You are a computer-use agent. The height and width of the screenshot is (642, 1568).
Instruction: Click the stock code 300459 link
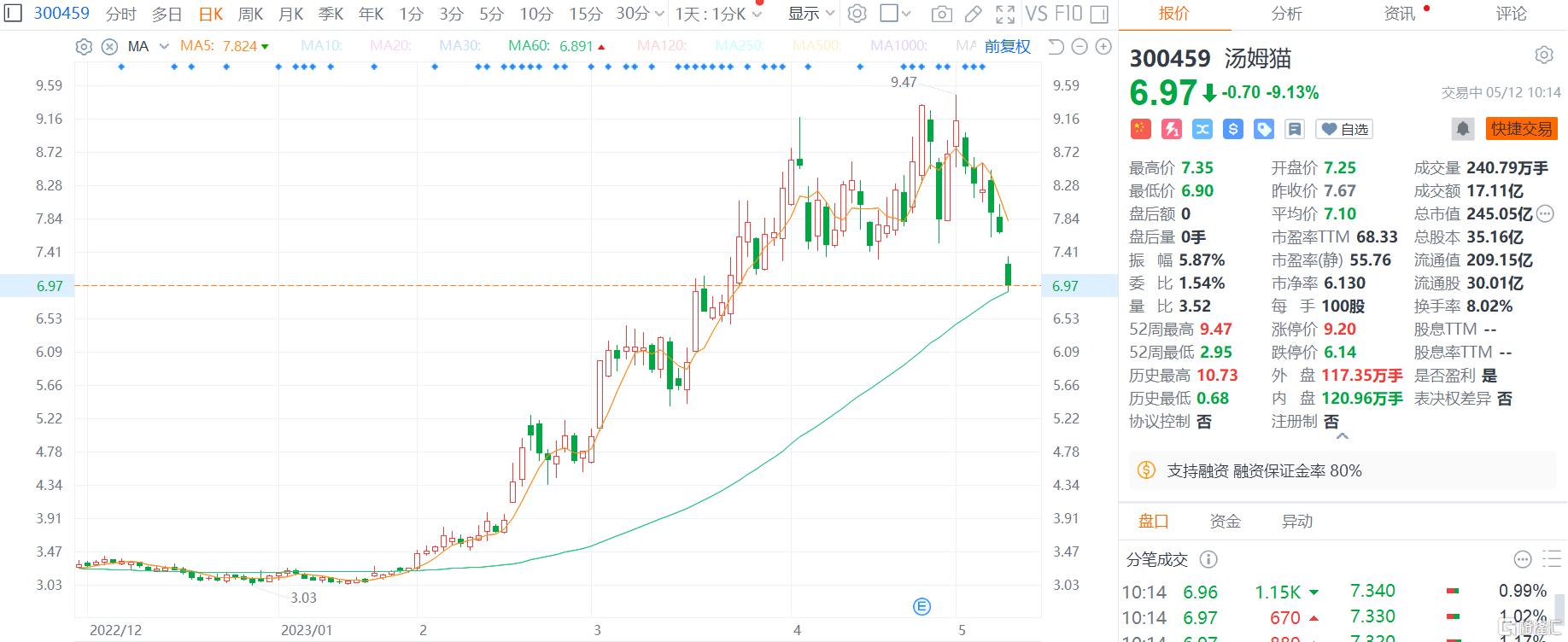point(61,14)
